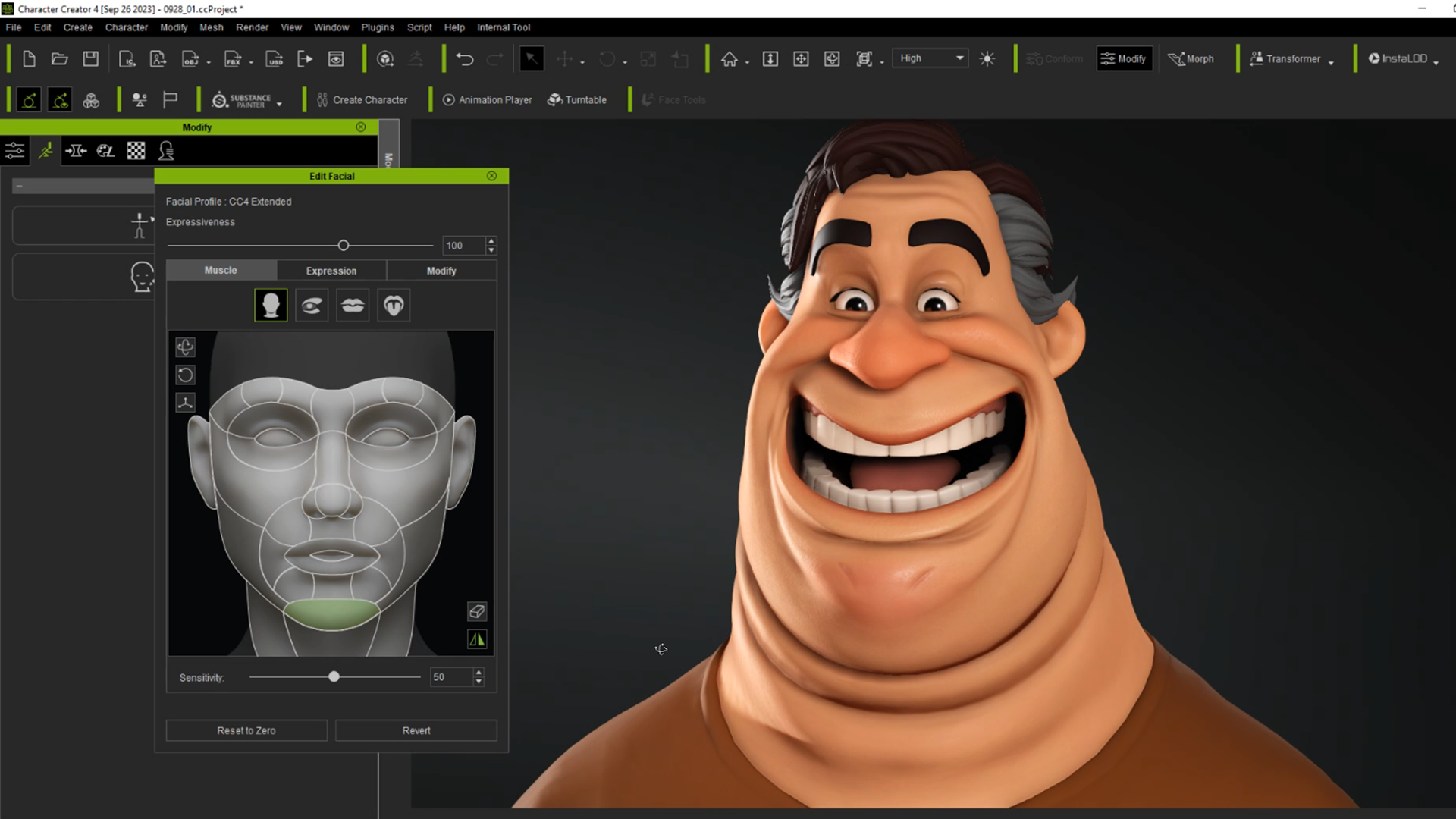The image size is (1456, 819).
Task: Toggle the mirror symmetry icon in face panel
Action: 476,639
